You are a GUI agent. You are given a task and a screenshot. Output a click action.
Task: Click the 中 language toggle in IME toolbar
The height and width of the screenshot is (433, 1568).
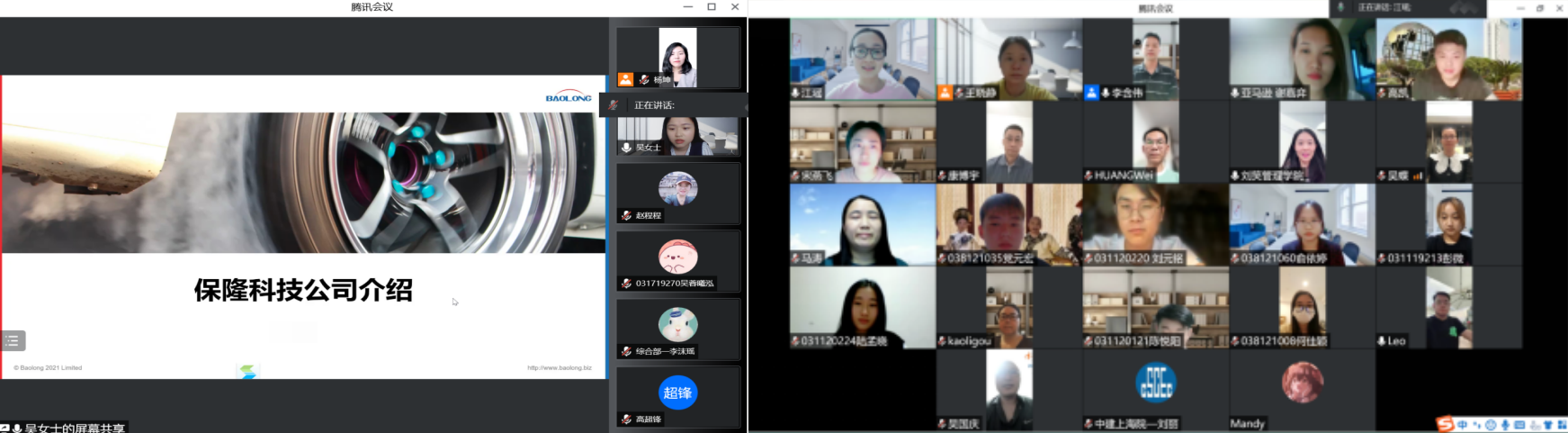1463,424
